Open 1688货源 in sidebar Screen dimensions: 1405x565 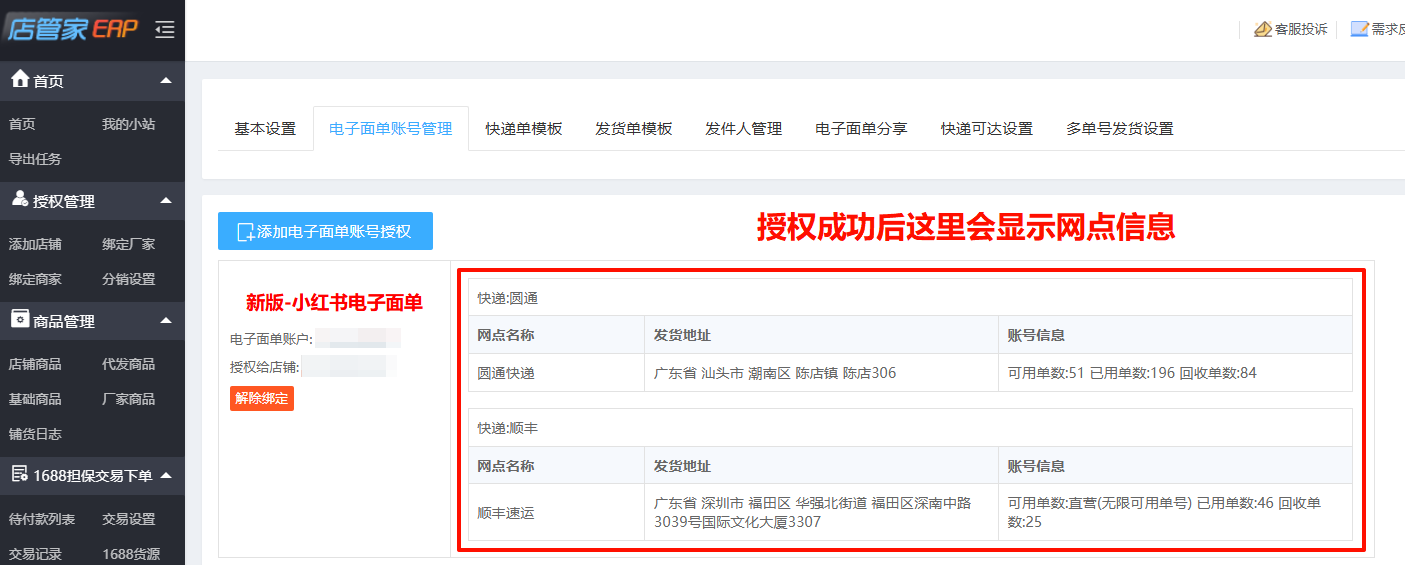point(131,554)
